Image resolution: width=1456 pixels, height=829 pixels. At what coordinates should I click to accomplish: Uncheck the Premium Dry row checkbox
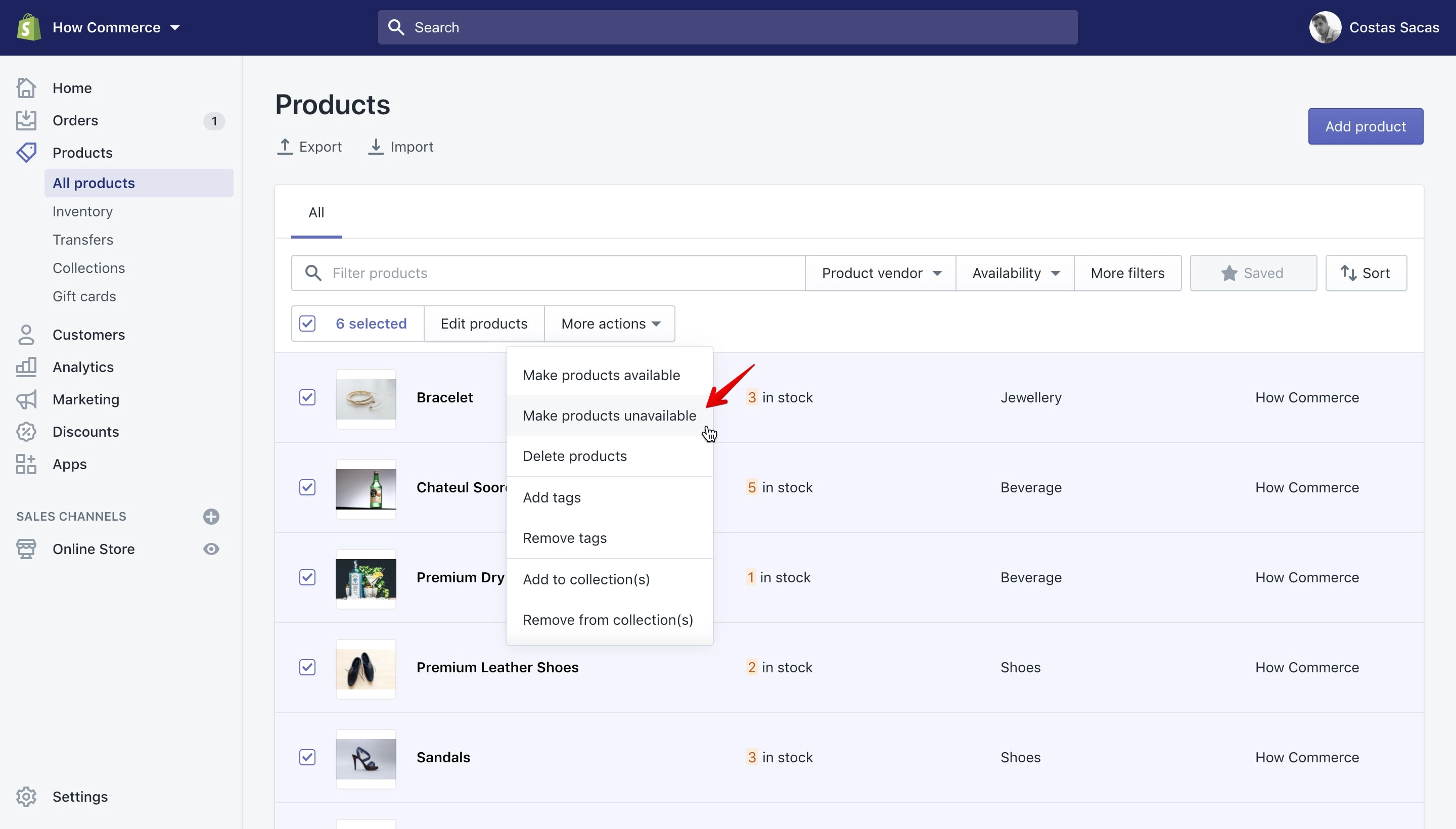(307, 577)
